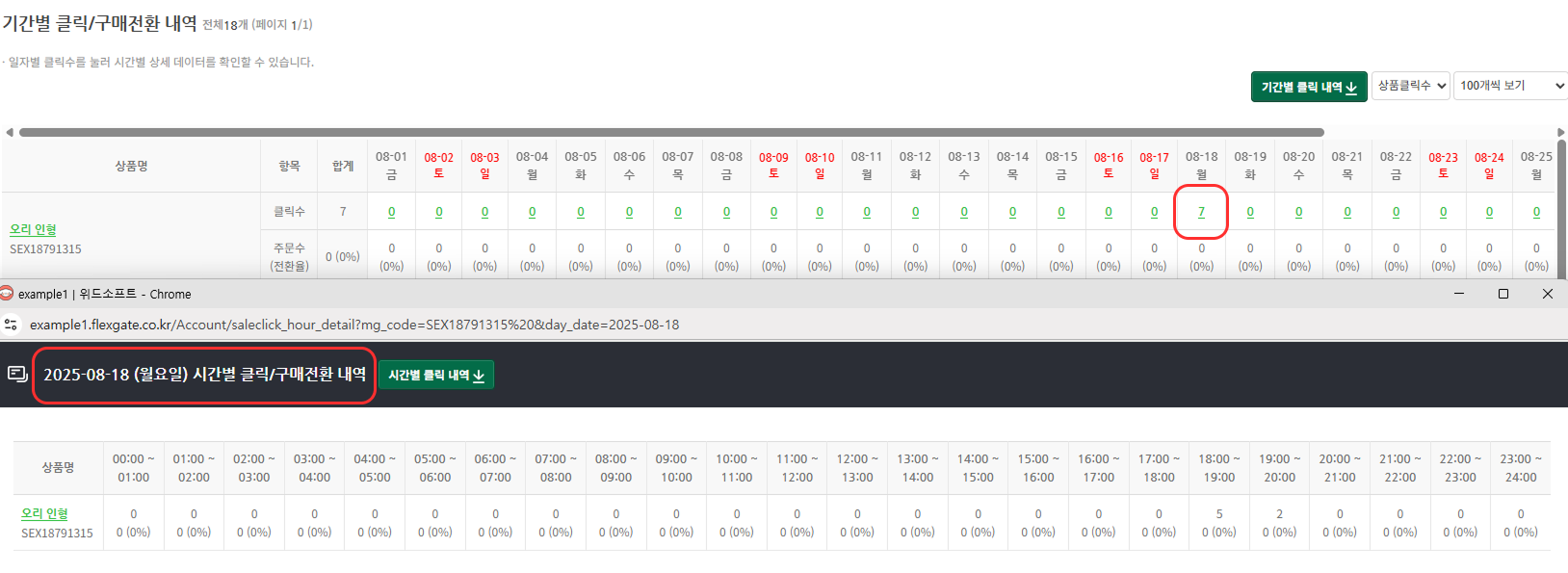The width and height of the screenshot is (1568, 573).
Task: Click the 23:00 ~ 24:00 column header
Action: (x=1521, y=468)
